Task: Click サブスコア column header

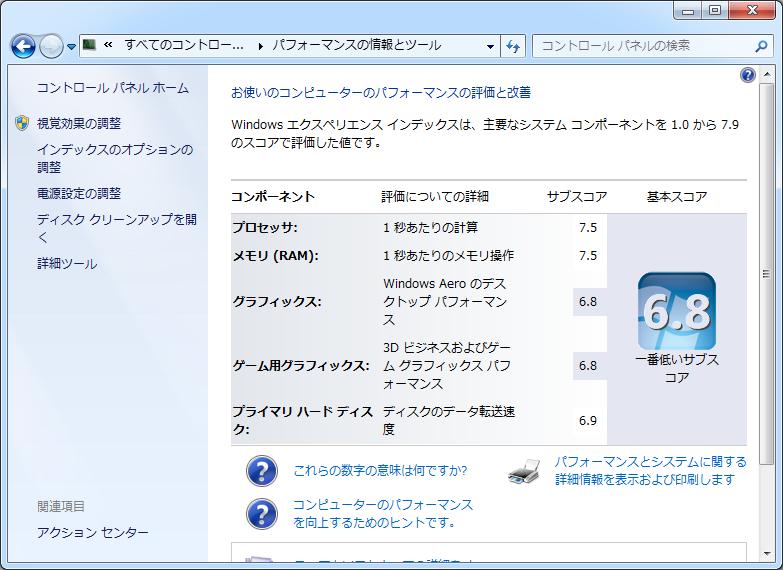Action: click(x=577, y=197)
